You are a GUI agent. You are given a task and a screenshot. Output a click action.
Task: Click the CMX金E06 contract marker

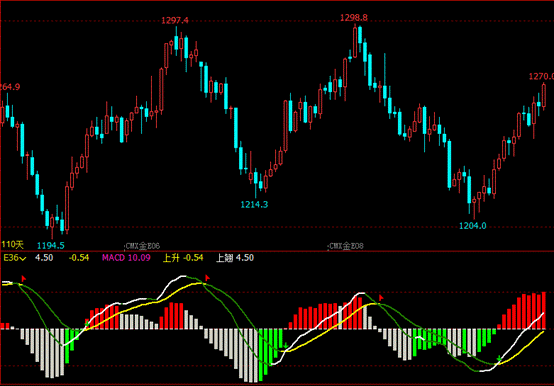[143, 246]
